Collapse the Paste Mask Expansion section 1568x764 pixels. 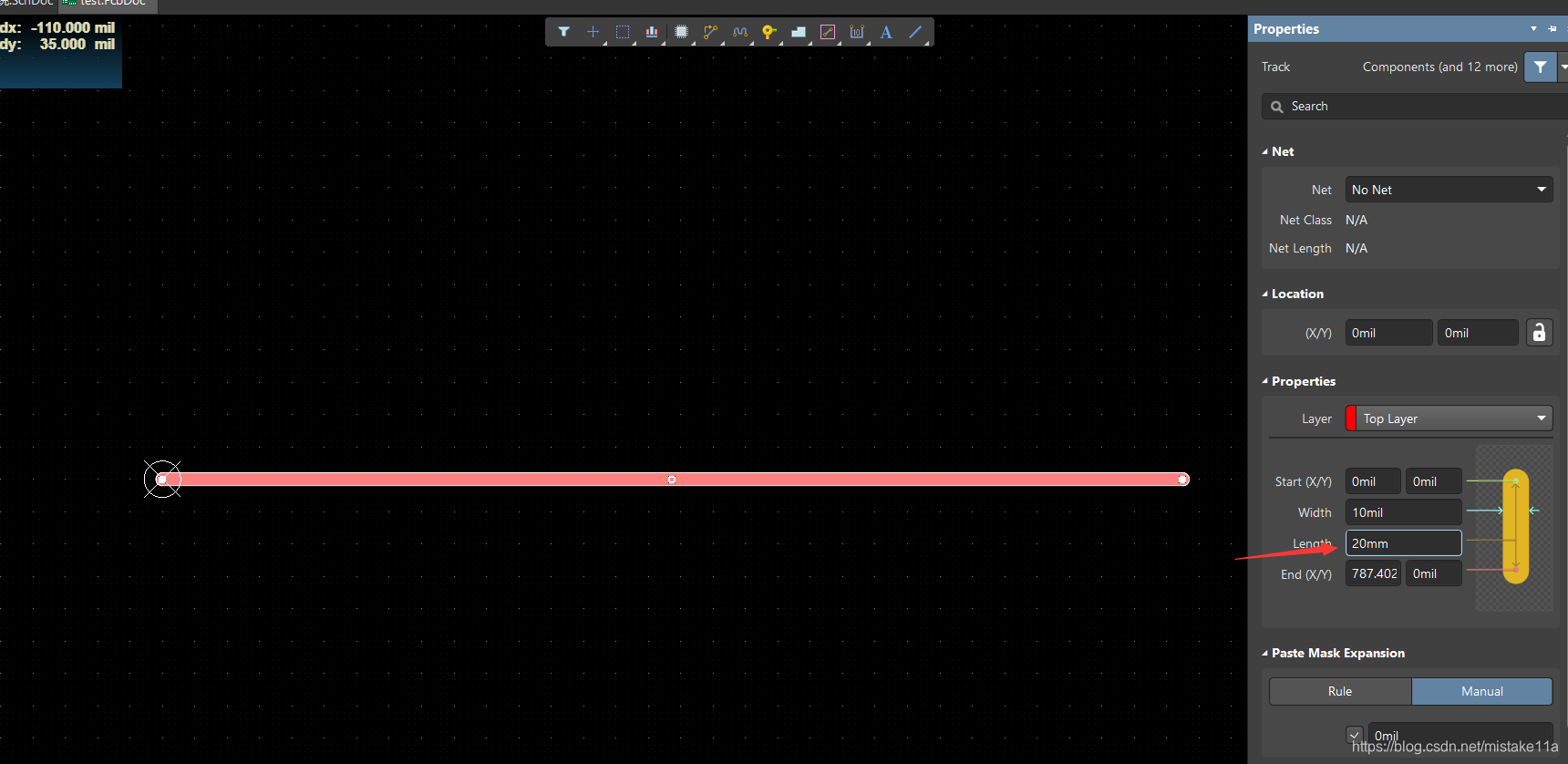tap(1265, 653)
